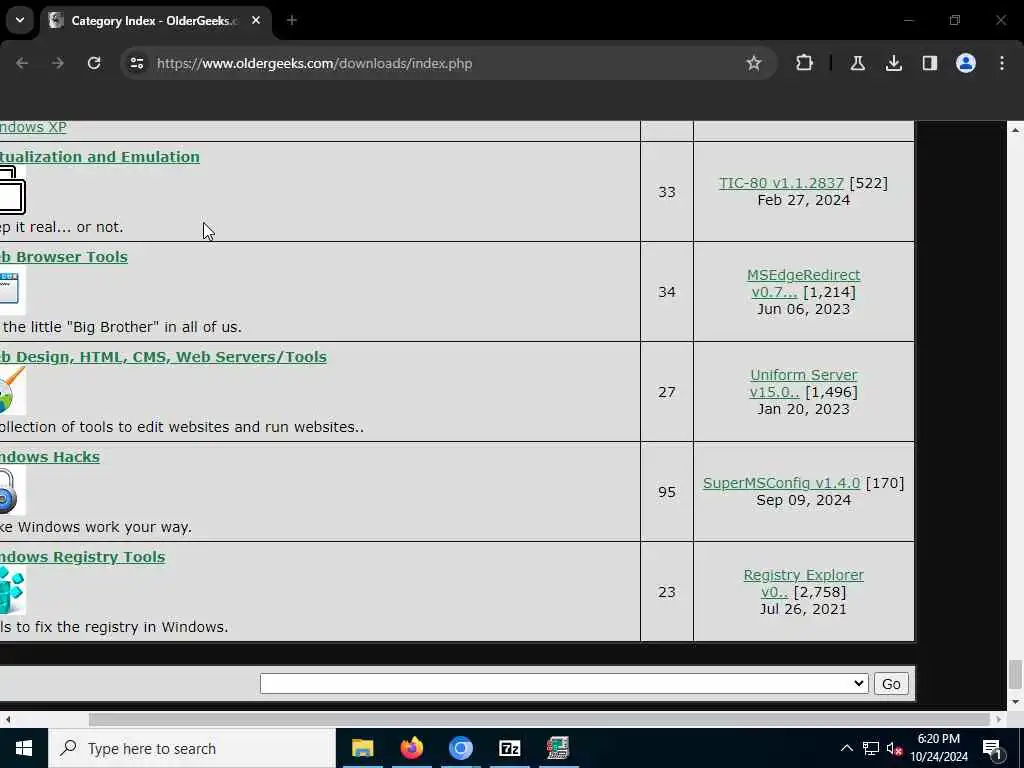
Task: Open the network status tray icon
Action: point(871,748)
